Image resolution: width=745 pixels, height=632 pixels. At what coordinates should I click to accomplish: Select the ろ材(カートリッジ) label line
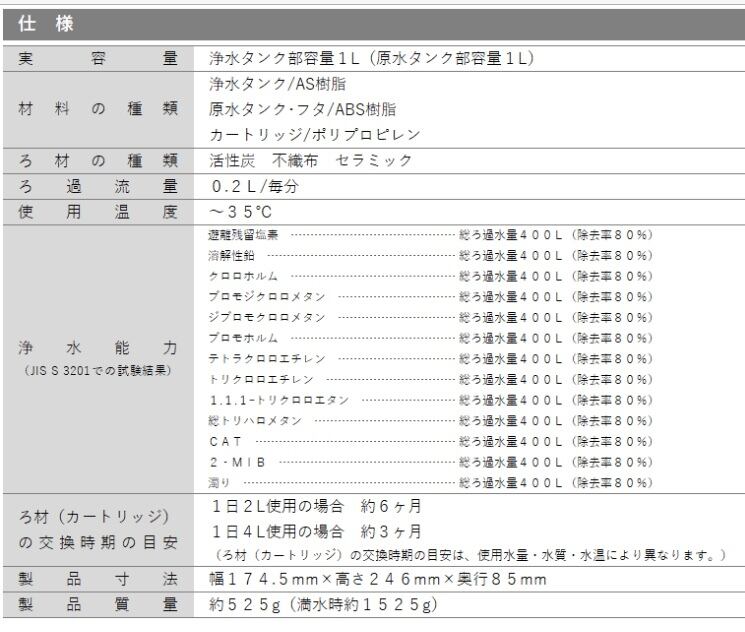click(x=94, y=517)
